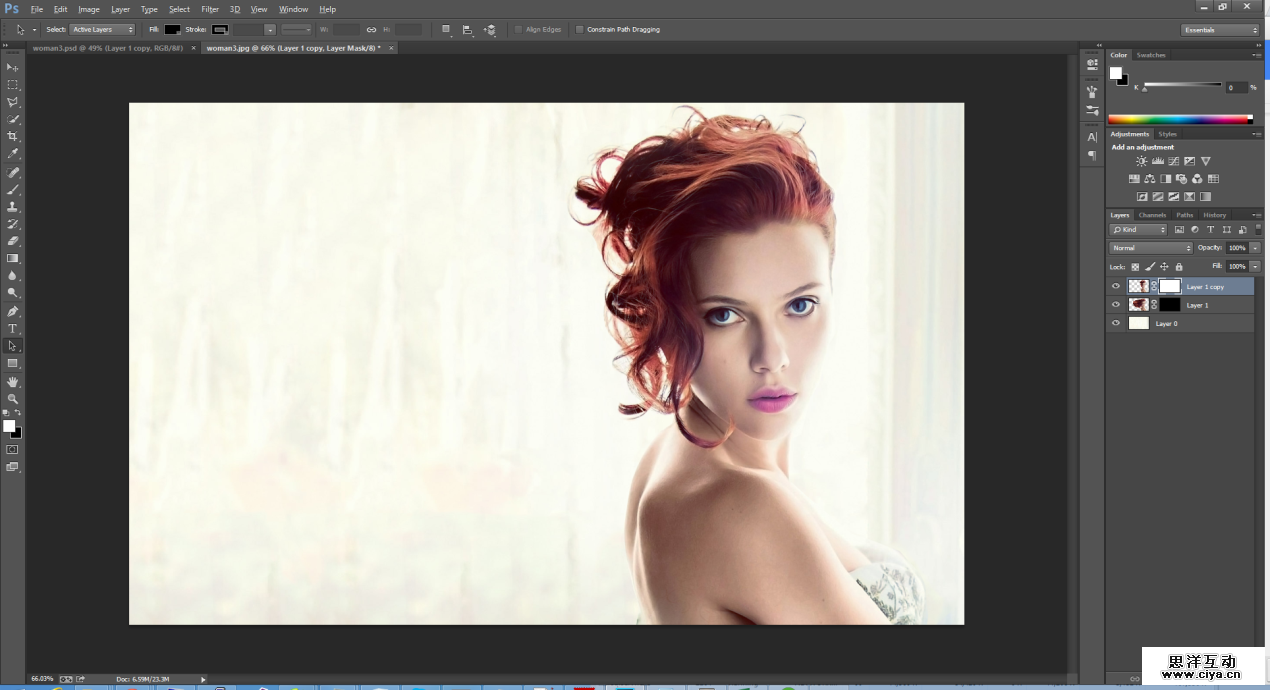Open the blend mode Normal dropdown

1151,248
